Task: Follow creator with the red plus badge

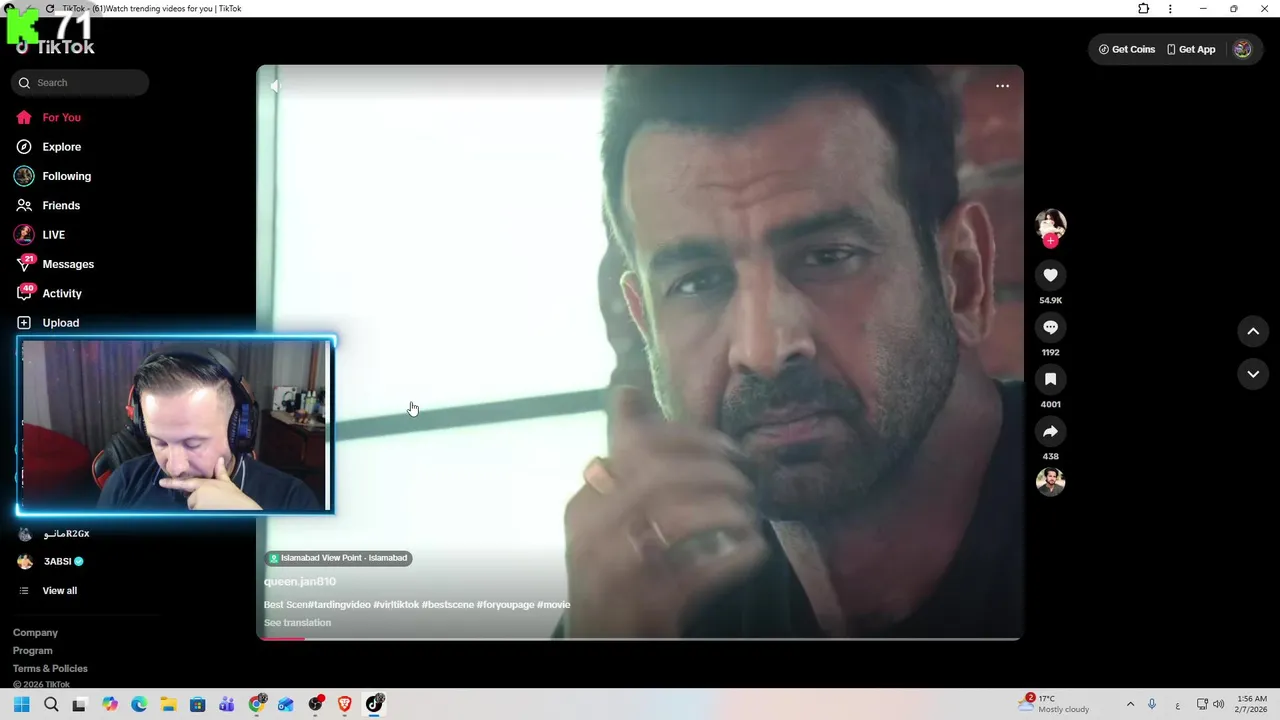Action: click(x=1050, y=241)
